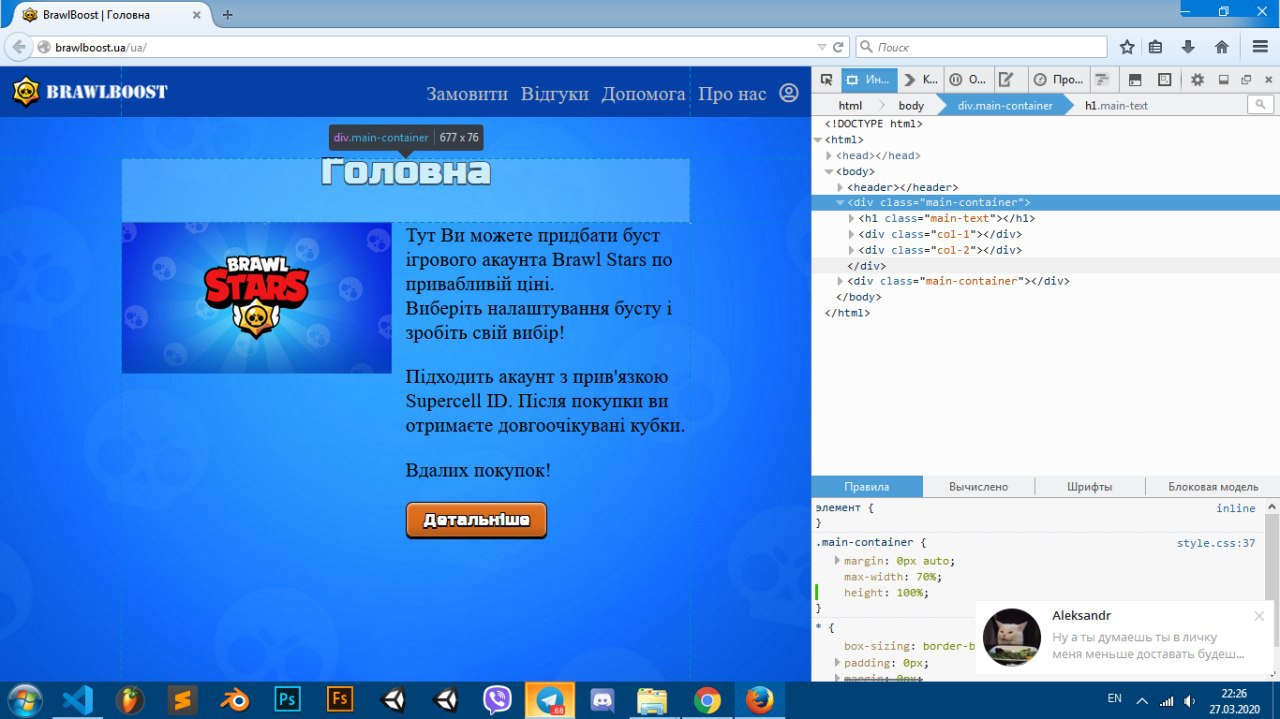Open Photoshop from taskbar

(288, 700)
